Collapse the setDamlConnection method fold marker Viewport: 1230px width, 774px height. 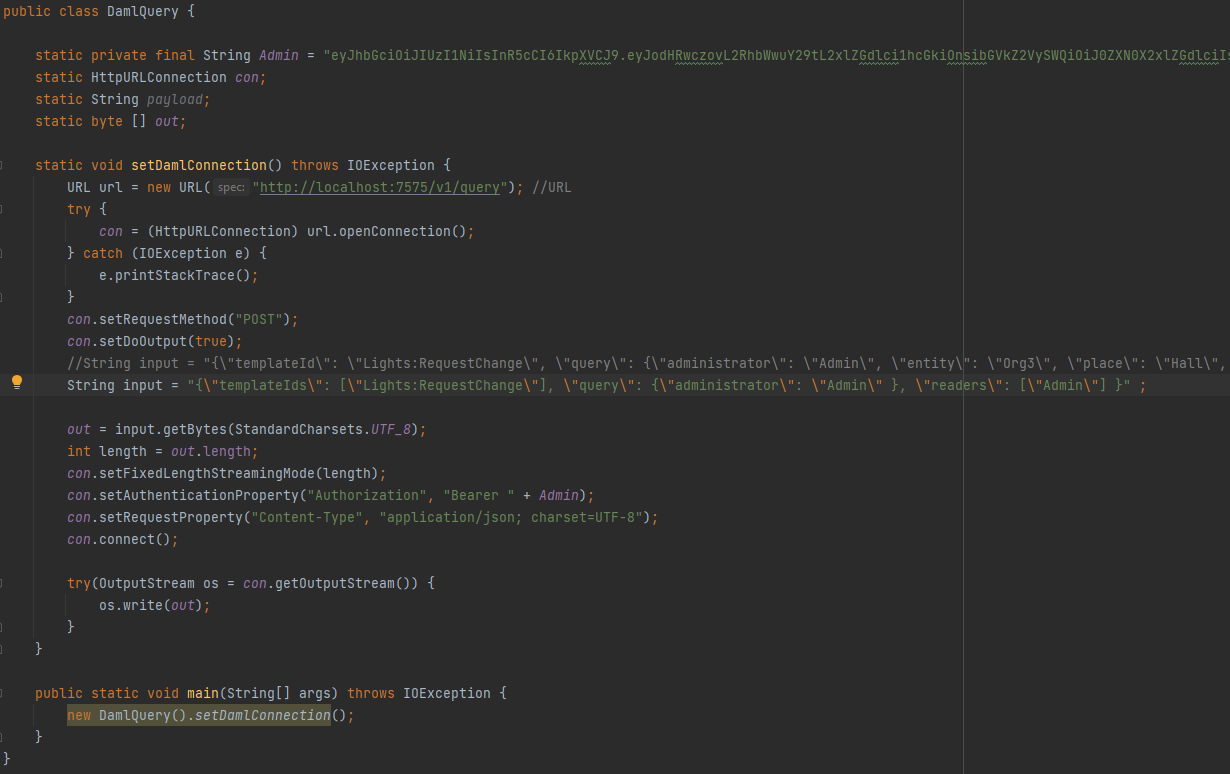(x=3, y=165)
